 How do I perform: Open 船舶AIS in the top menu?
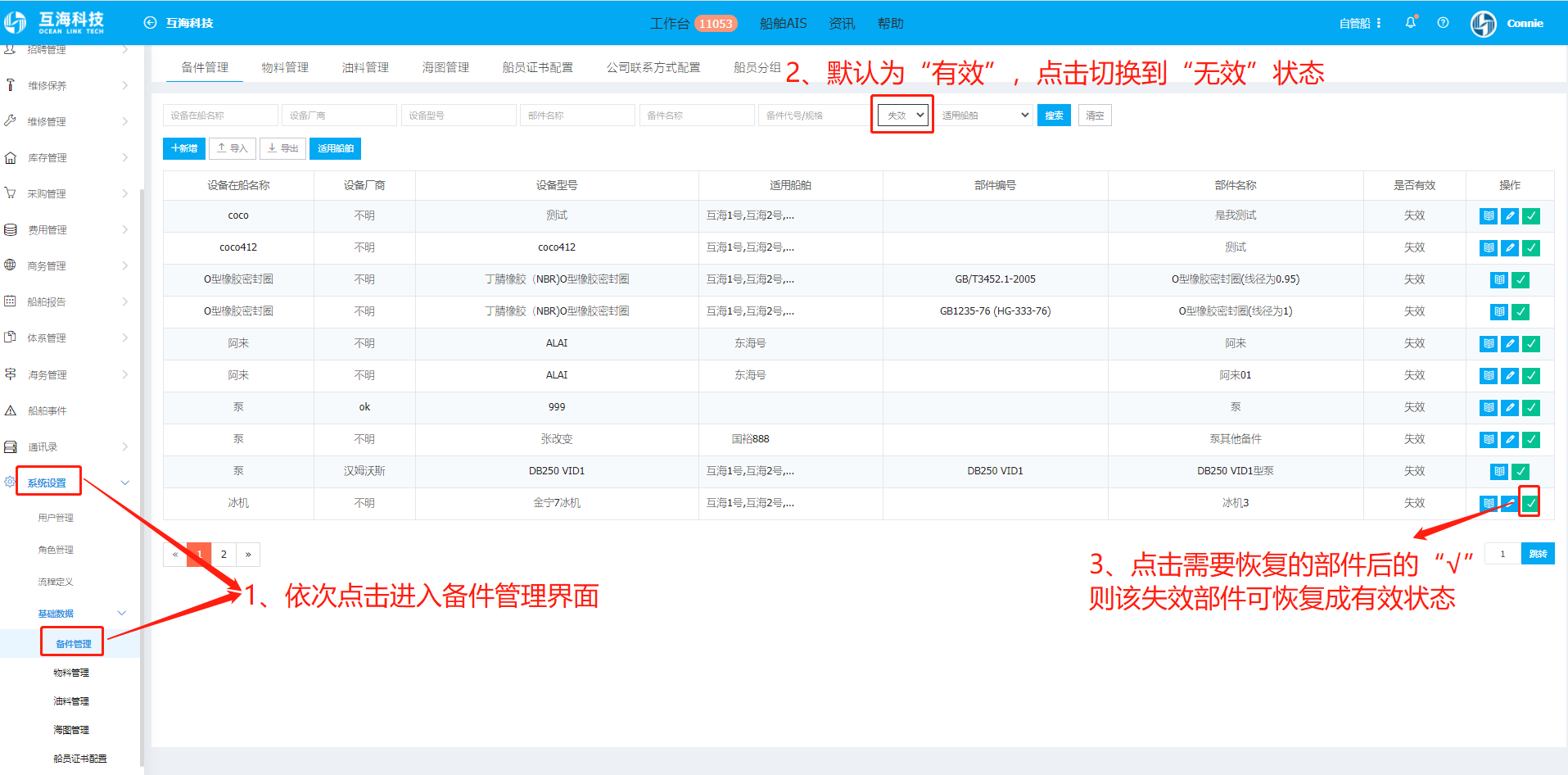click(x=783, y=24)
